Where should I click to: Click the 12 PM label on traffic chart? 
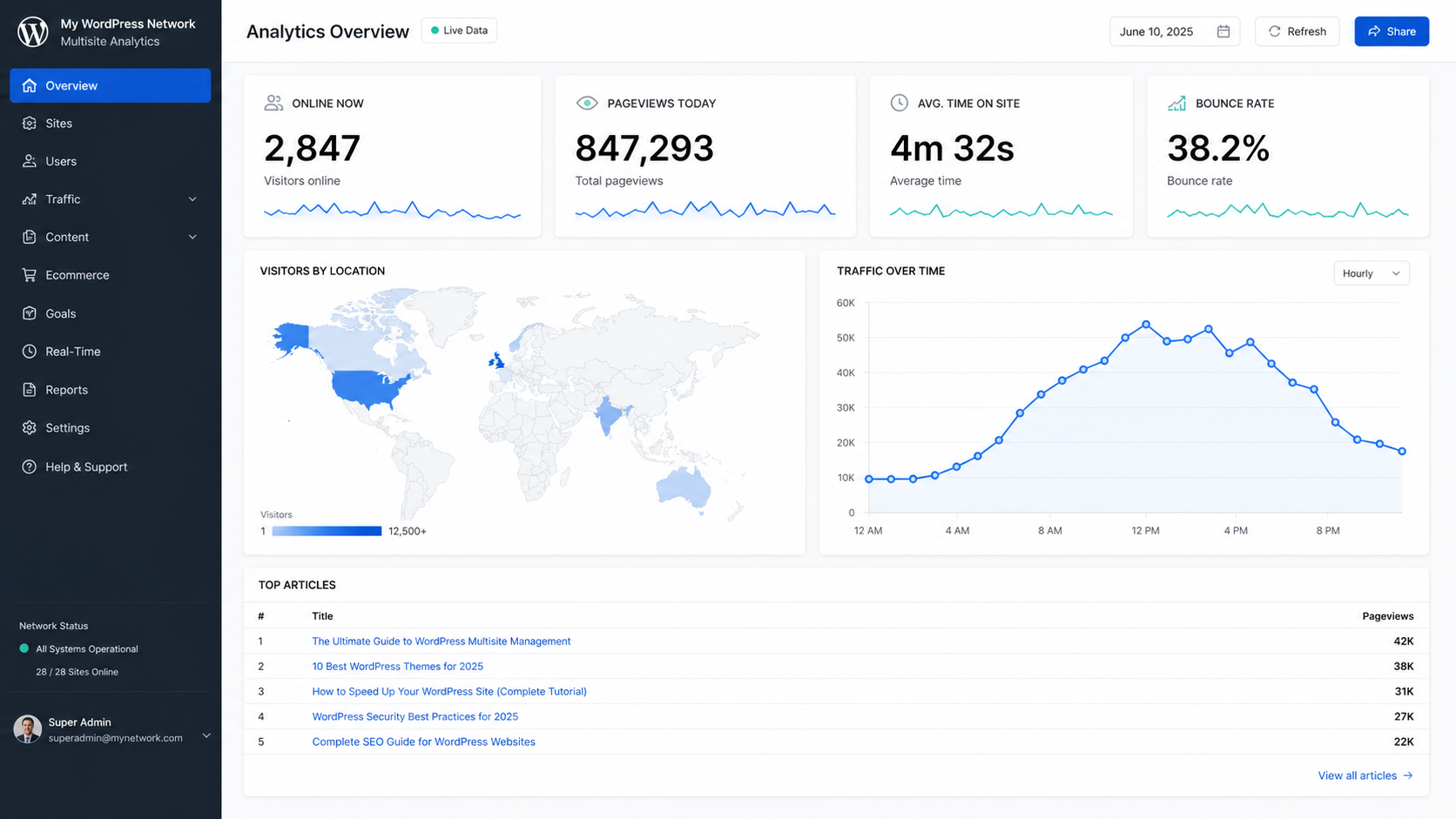pos(1145,531)
